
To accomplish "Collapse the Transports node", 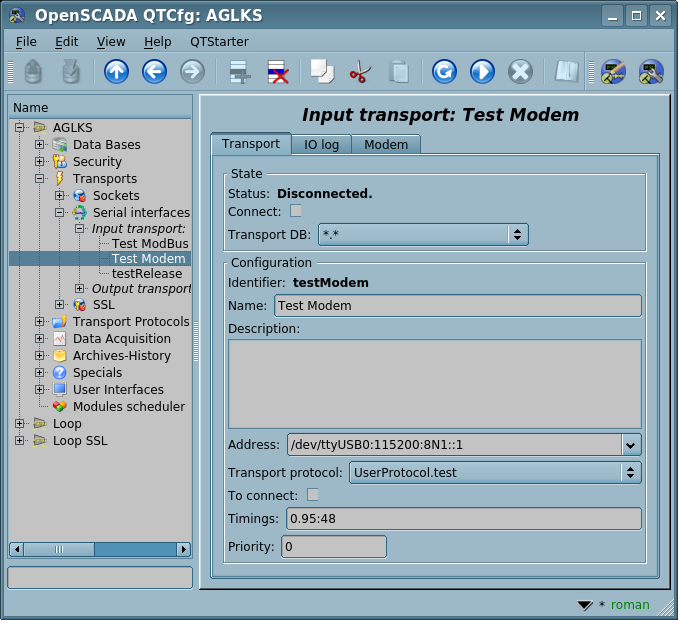I will 39,179.
